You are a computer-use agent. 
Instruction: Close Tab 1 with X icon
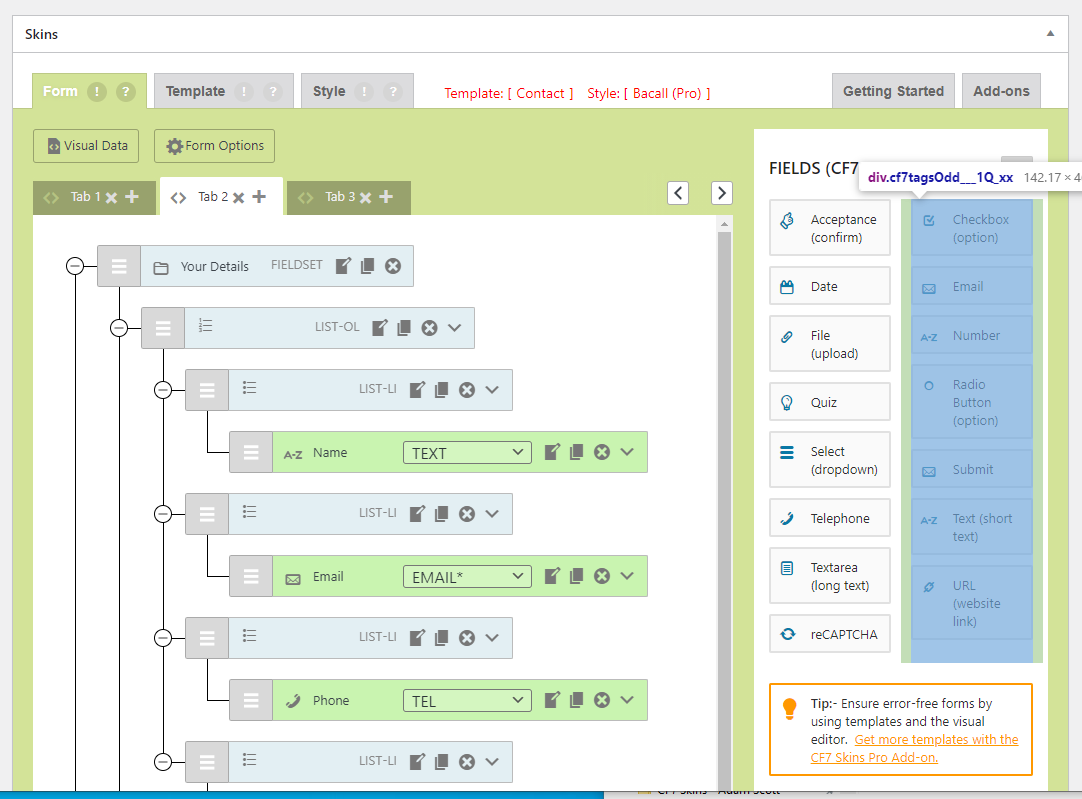click(112, 197)
